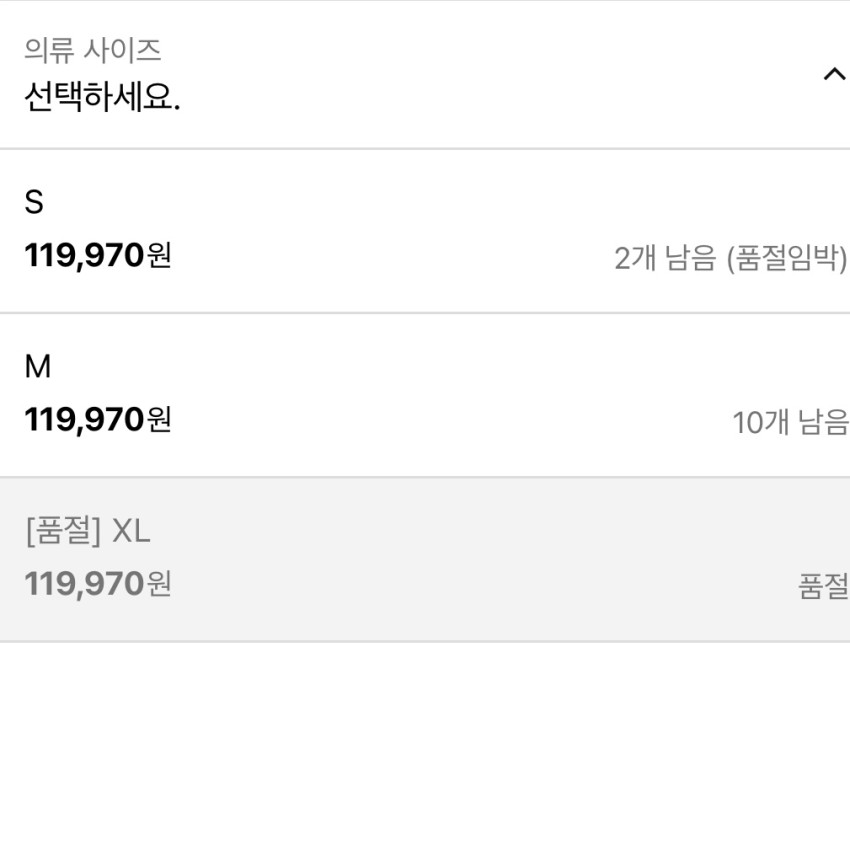Click the 119,970원 price in M row

(x=98, y=420)
